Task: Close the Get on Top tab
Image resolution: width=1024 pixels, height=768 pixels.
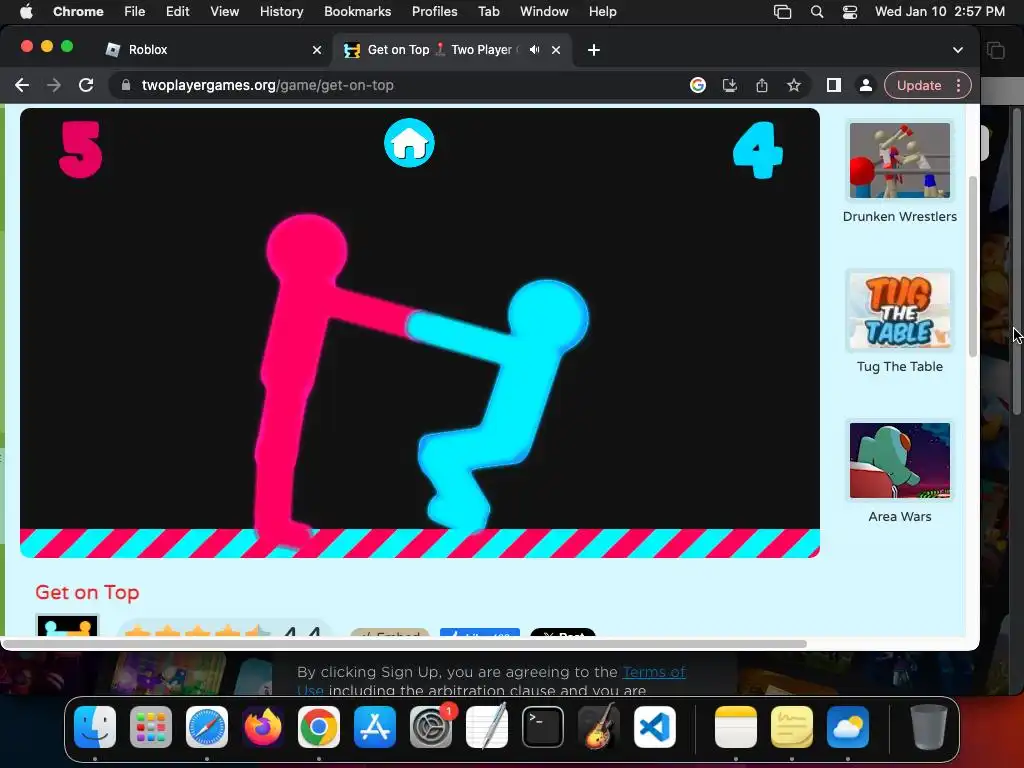Action: click(556, 50)
